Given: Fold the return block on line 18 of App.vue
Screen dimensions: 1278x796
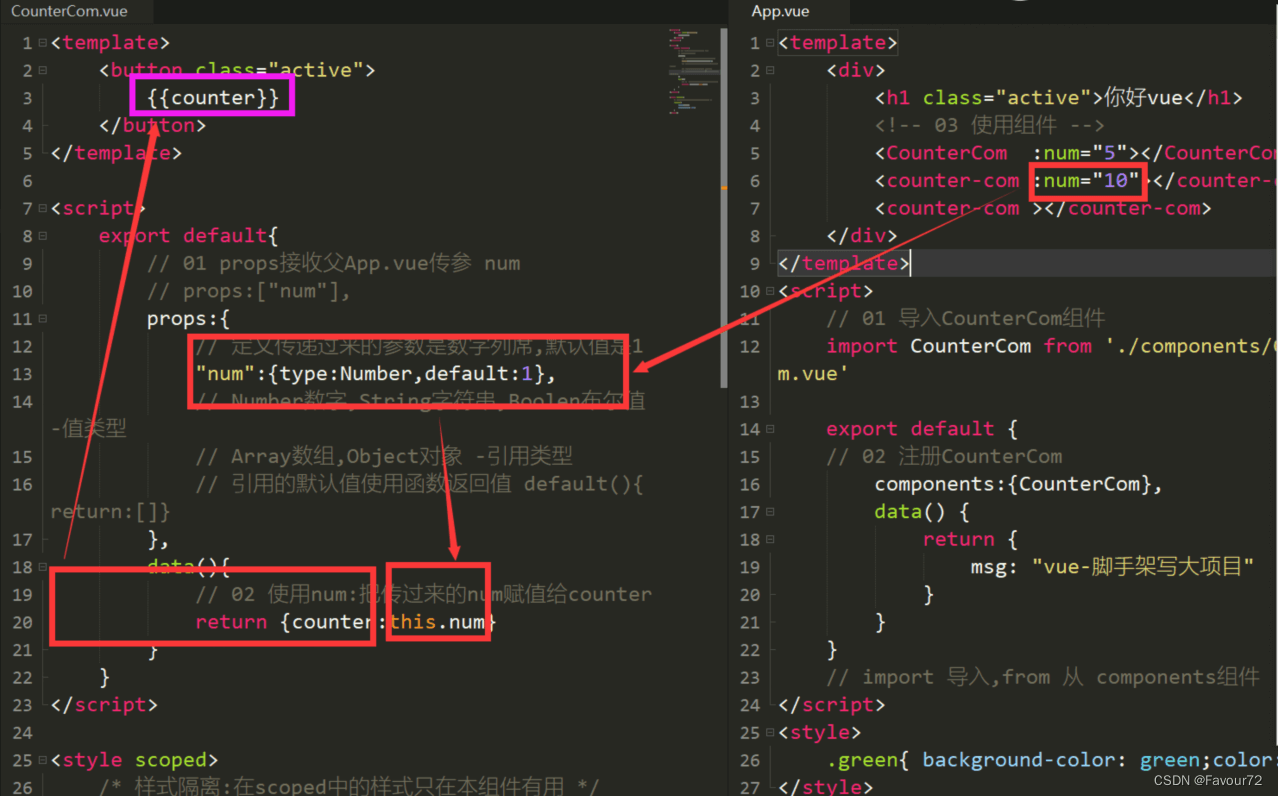Looking at the screenshot, I should pos(769,540).
